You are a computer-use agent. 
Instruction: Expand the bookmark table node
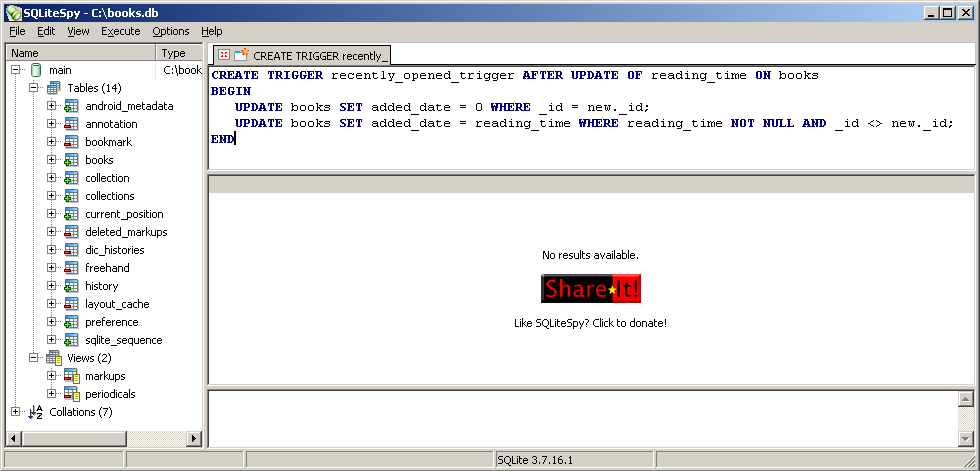tap(52, 142)
